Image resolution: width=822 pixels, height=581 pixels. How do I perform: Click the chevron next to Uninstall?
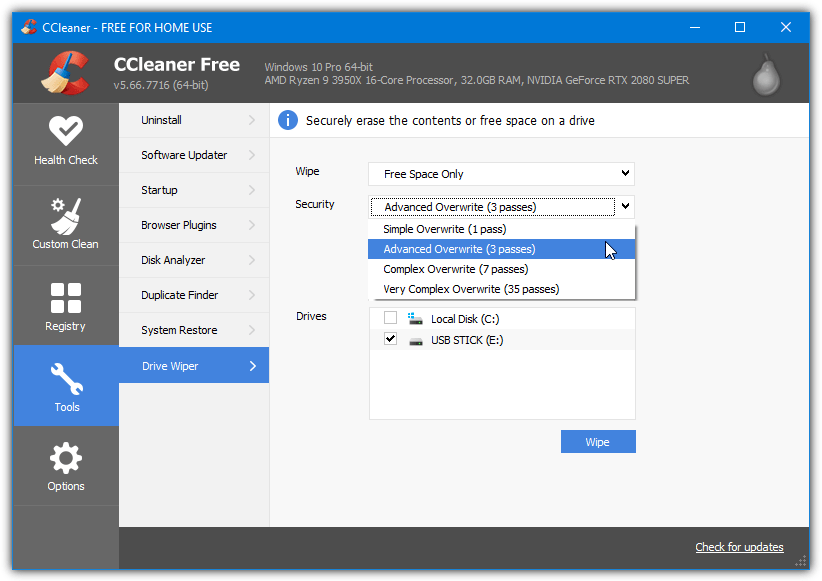252,120
